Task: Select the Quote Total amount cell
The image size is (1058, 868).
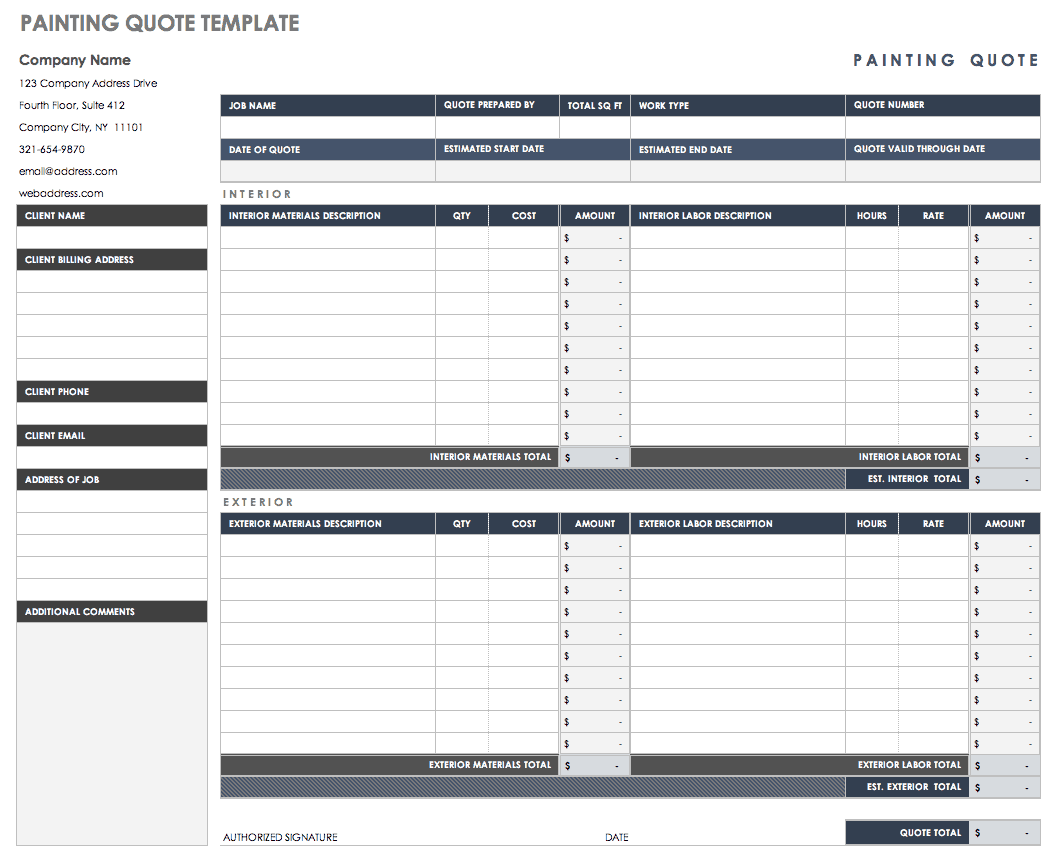Action: (1004, 831)
